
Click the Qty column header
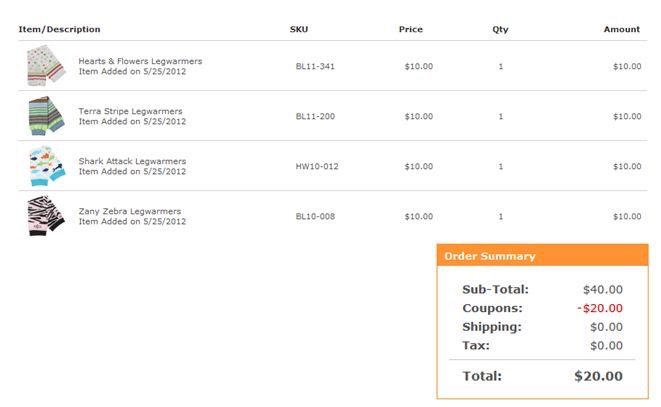pyautogui.click(x=500, y=29)
